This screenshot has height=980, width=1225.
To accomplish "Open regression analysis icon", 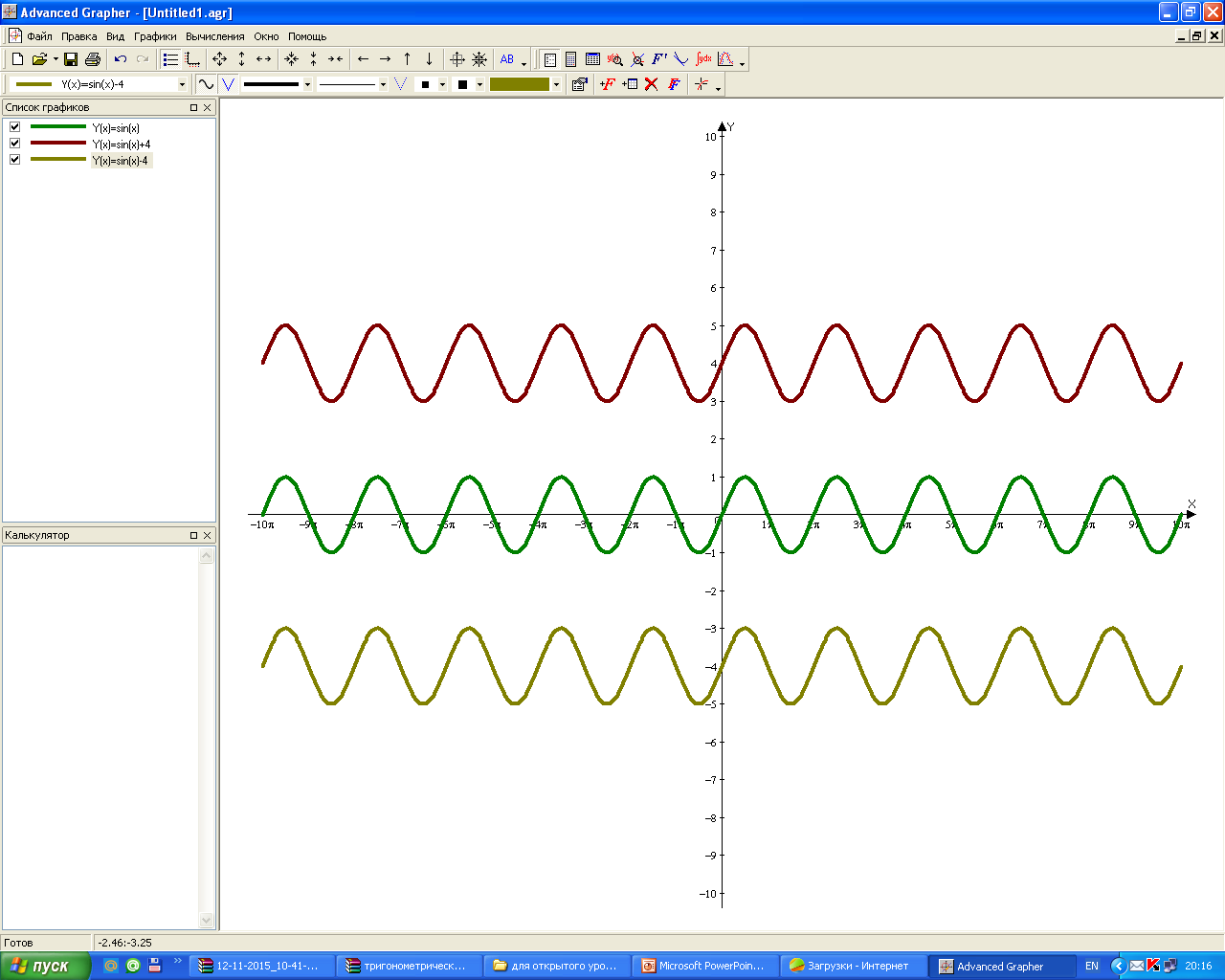I will (725, 59).
